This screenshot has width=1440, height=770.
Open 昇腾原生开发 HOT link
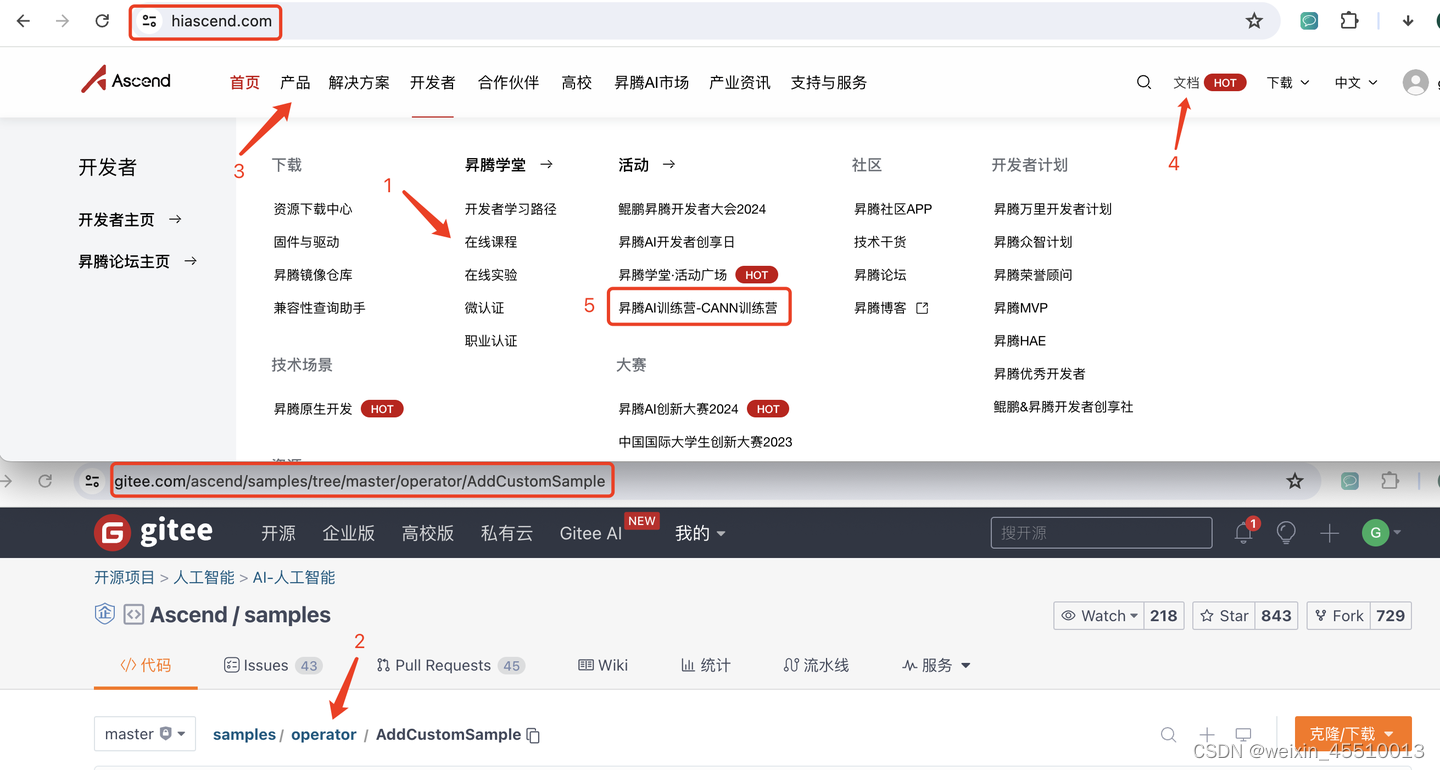point(338,409)
